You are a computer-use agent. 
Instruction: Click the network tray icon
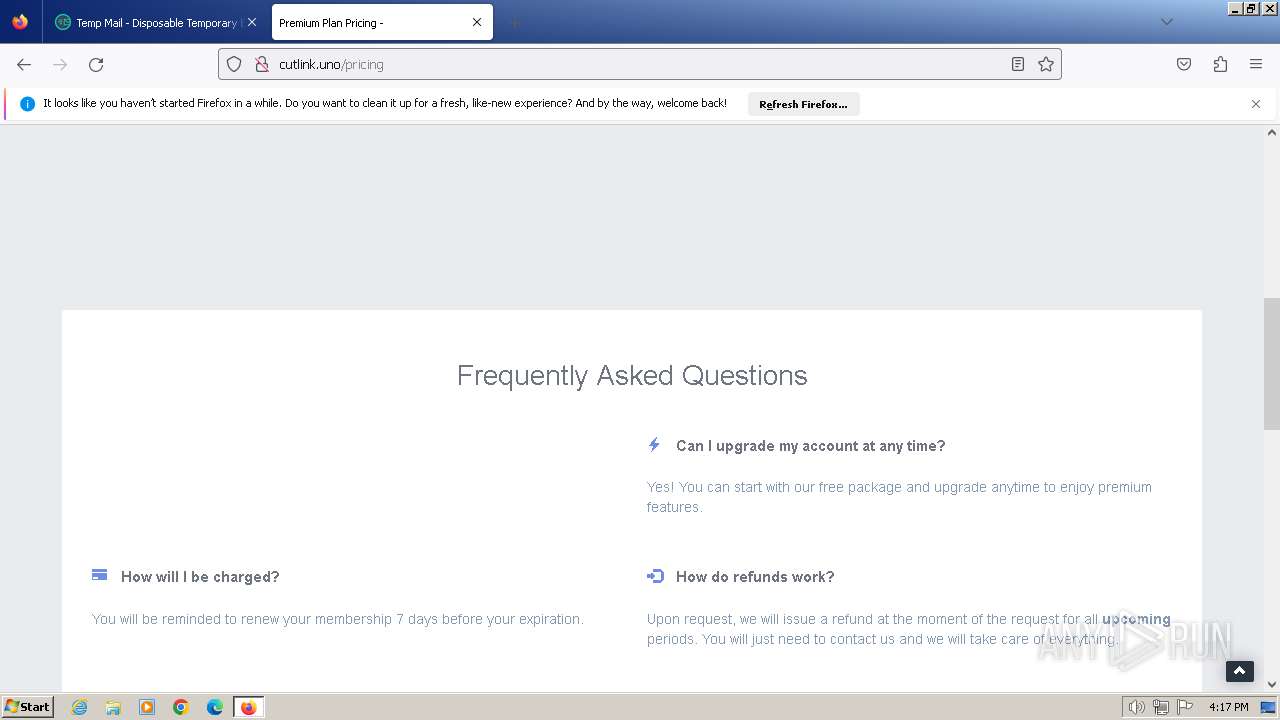click(1161, 707)
